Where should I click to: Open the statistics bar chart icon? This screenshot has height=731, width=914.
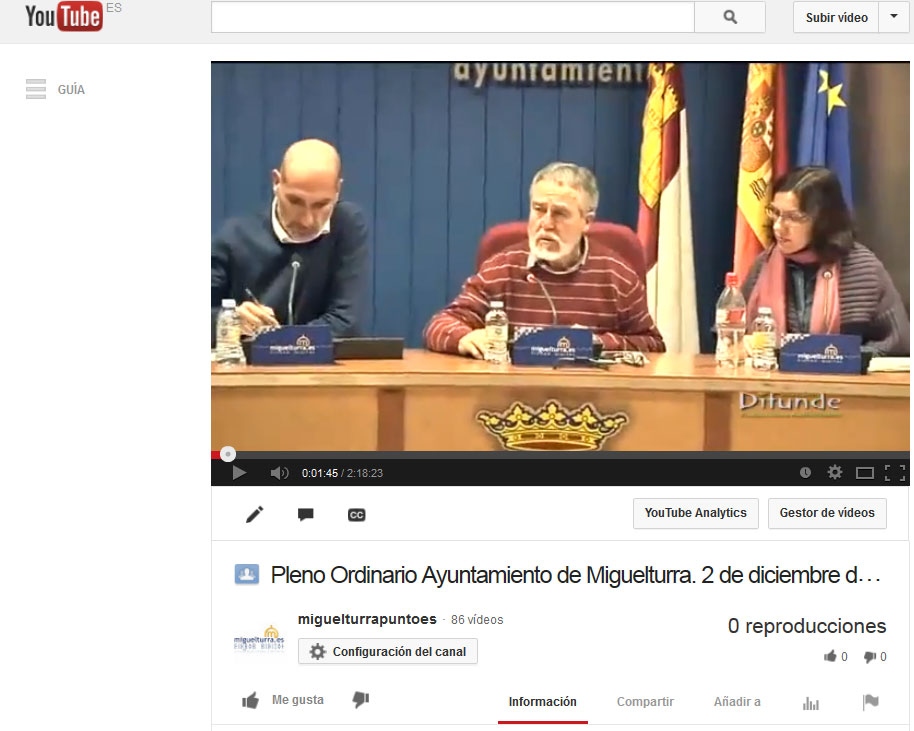tap(811, 703)
